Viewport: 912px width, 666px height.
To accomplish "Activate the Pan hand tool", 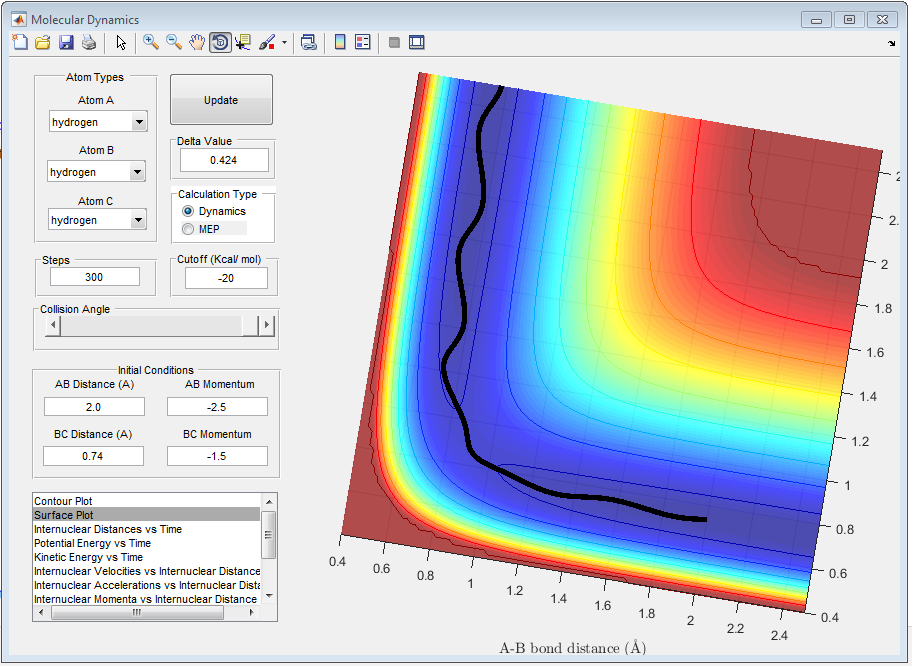I will tap(197, 42).
